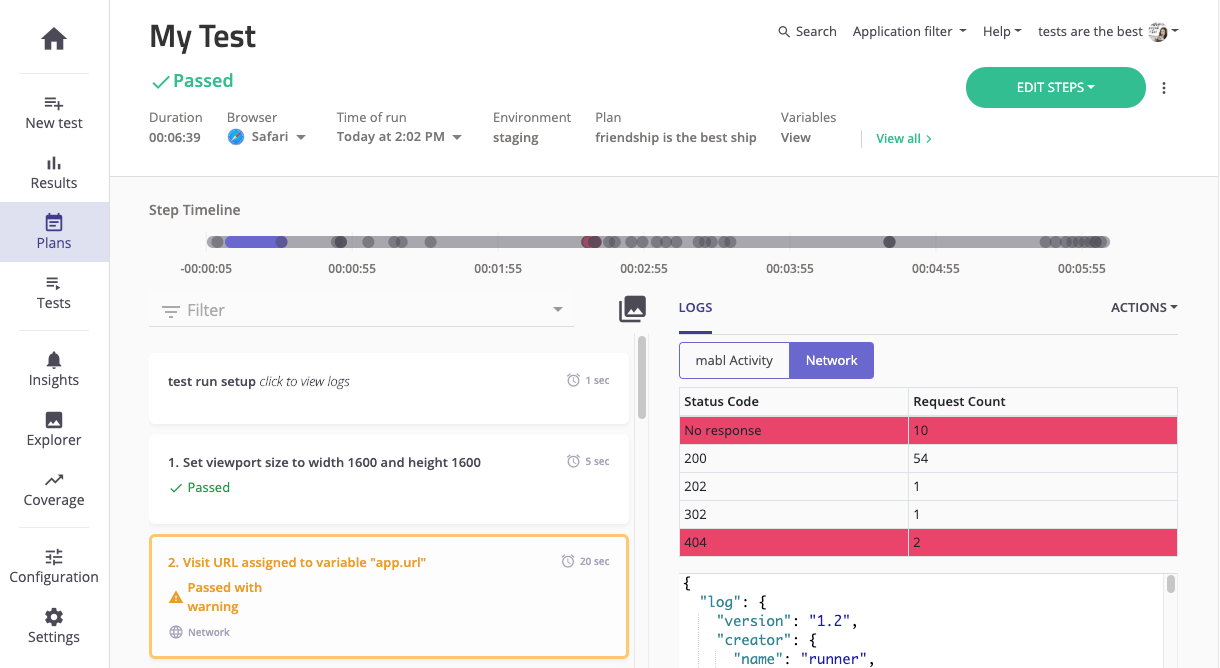Expand the Filter steps dropdown arrow
The image size is (1220, 668).
click(558, 310)
